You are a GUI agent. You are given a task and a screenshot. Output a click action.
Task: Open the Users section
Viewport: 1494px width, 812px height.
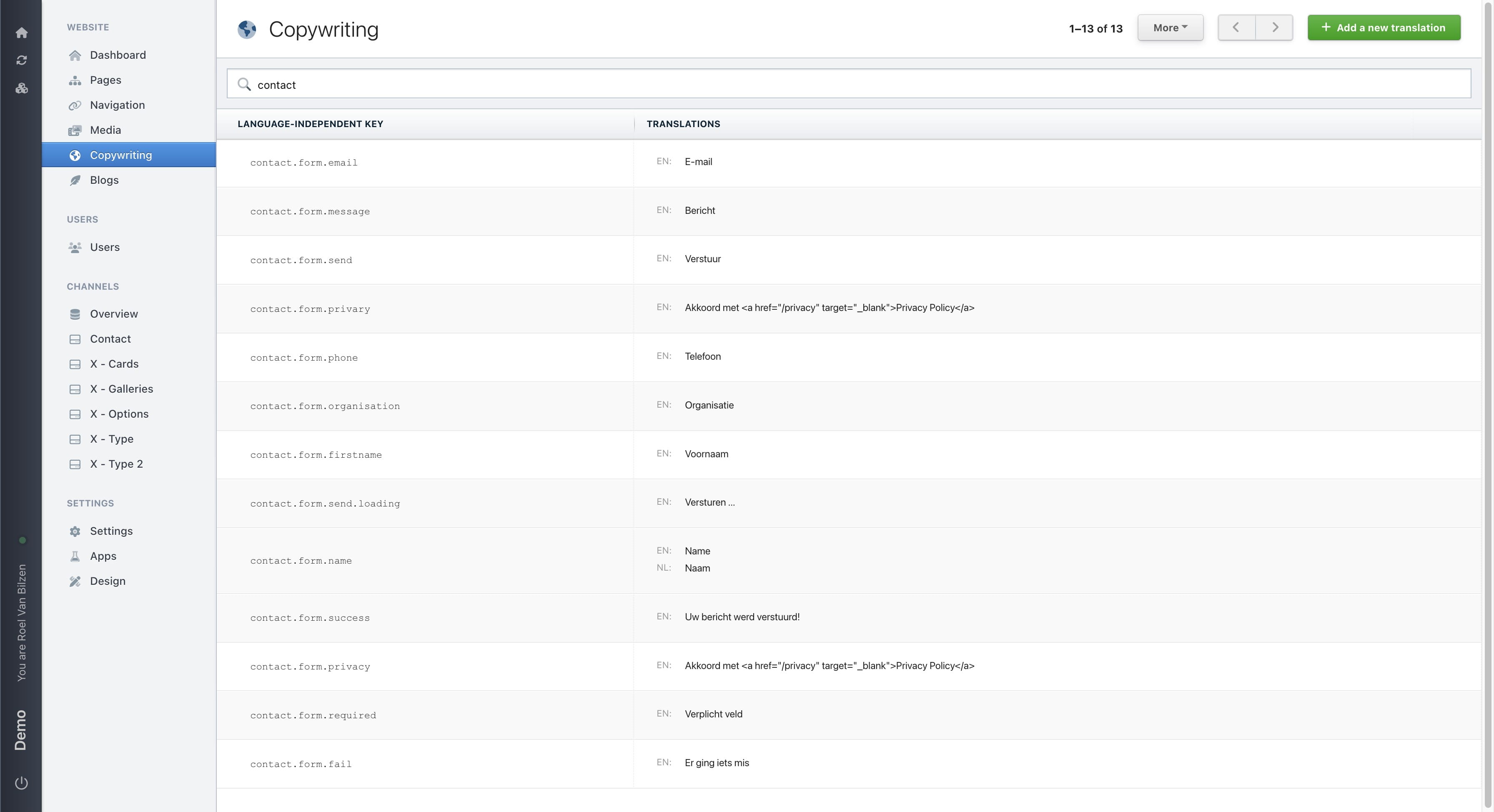(104, 247)
